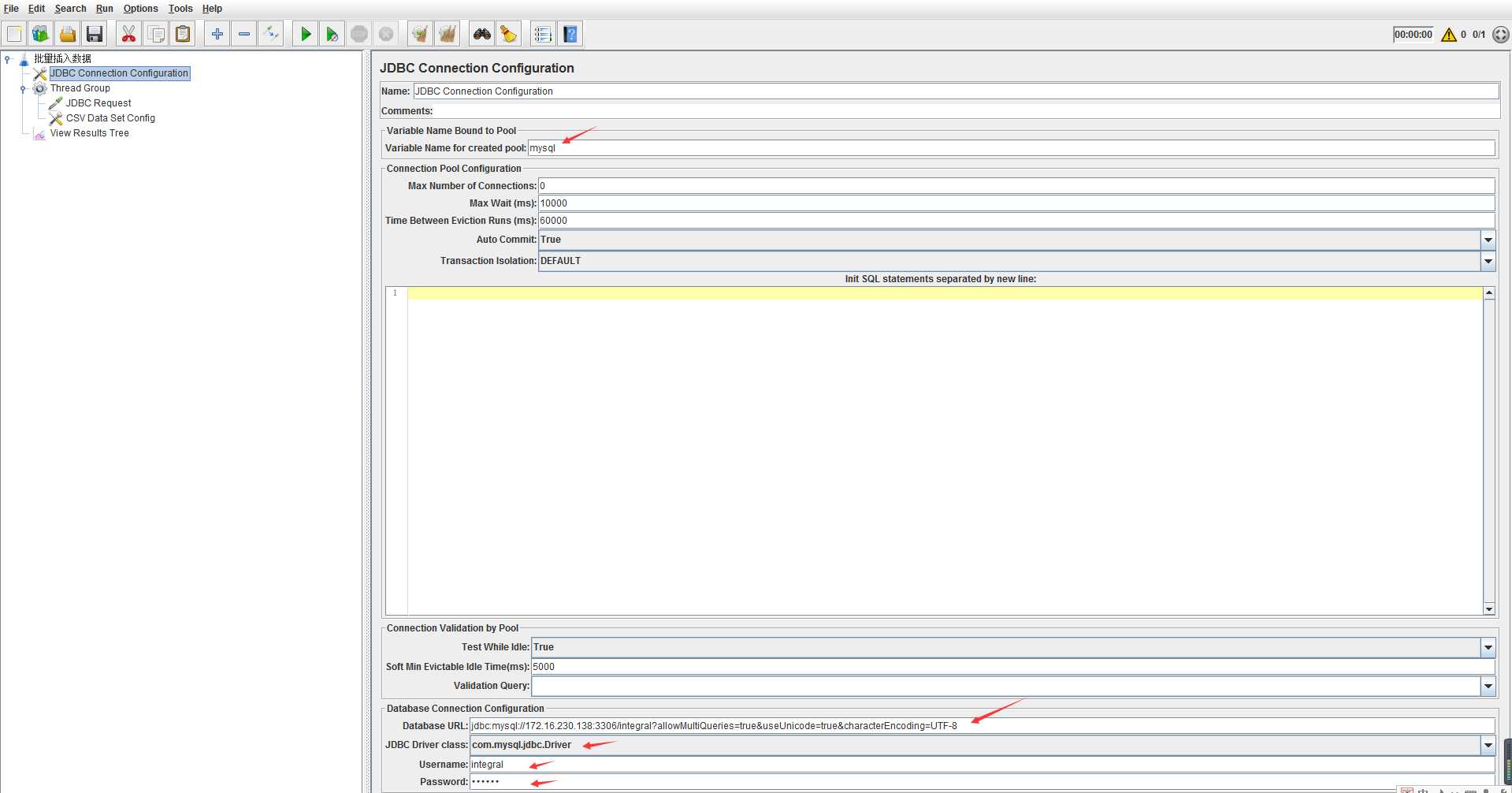1512x793 pixels.
Task: Select the Thread Group tree node
Action: click(80, 88)
